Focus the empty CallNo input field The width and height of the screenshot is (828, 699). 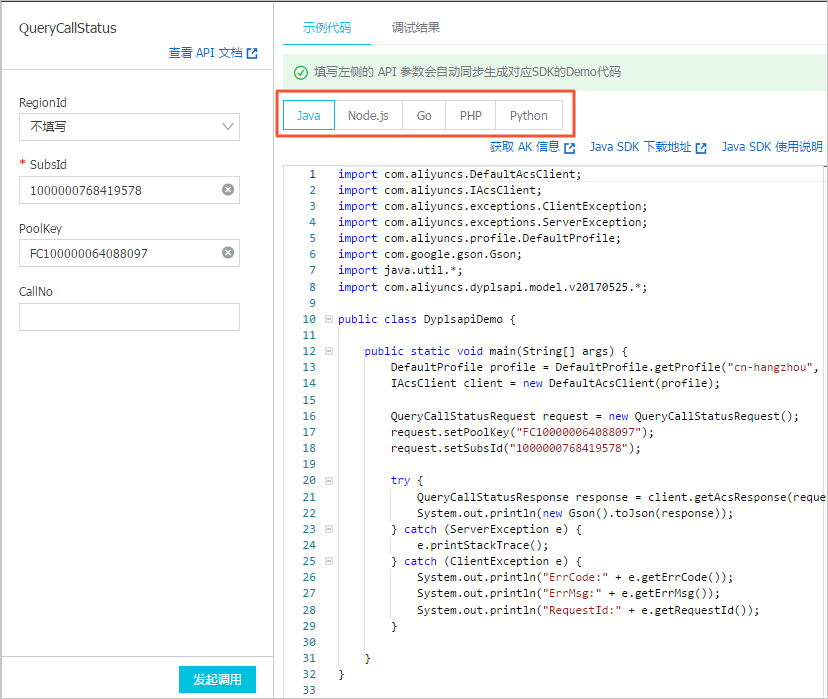click(129, 317)
